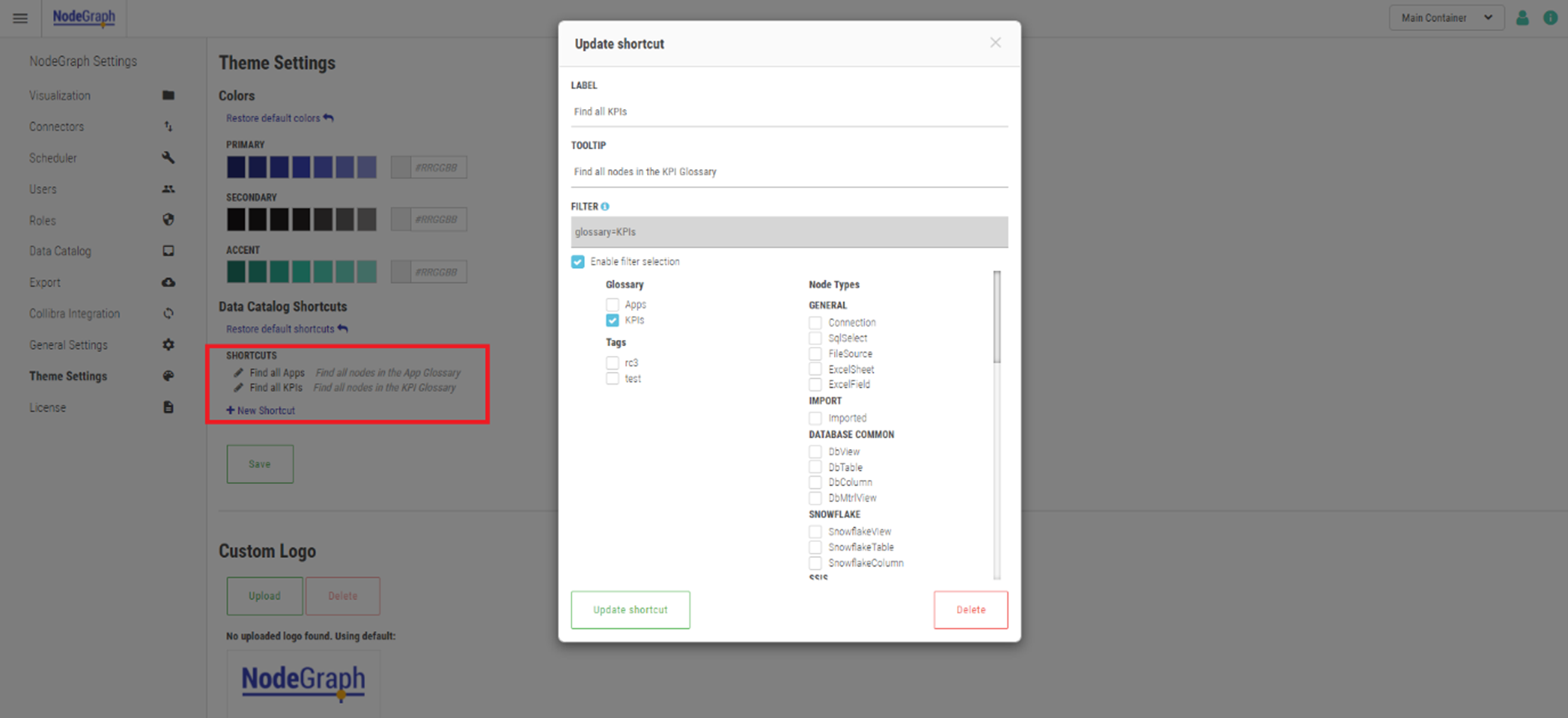This screenshot has width=1568, height=718.
Task: Click the Update shortcut button
Action: point(630,610)
